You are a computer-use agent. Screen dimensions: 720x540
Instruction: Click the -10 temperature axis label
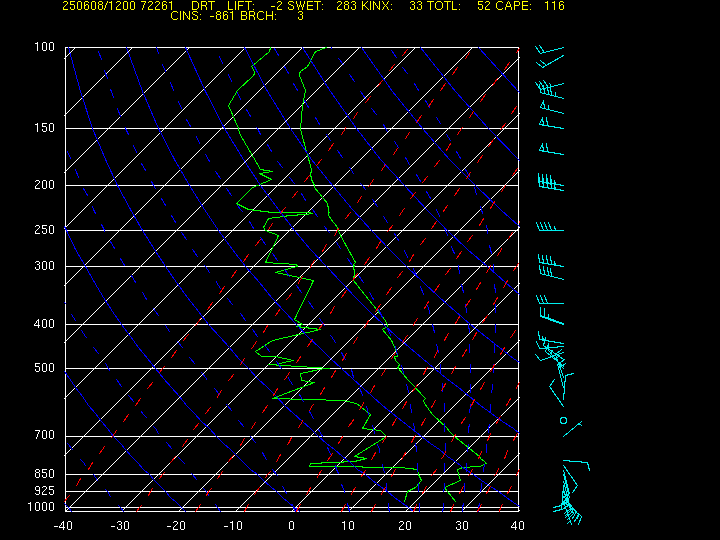coord(233,526)
